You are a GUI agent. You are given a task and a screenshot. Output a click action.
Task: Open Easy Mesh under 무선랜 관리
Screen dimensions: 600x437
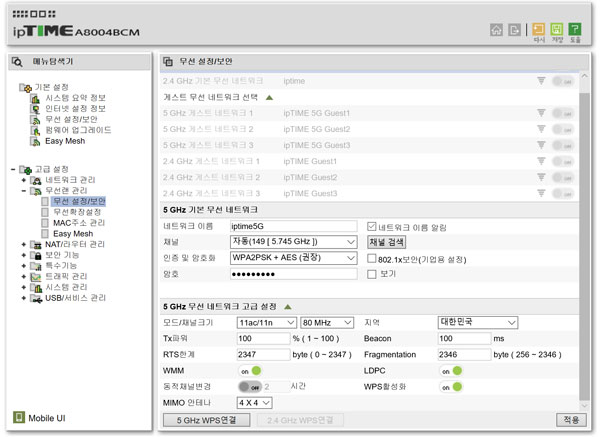73,233
